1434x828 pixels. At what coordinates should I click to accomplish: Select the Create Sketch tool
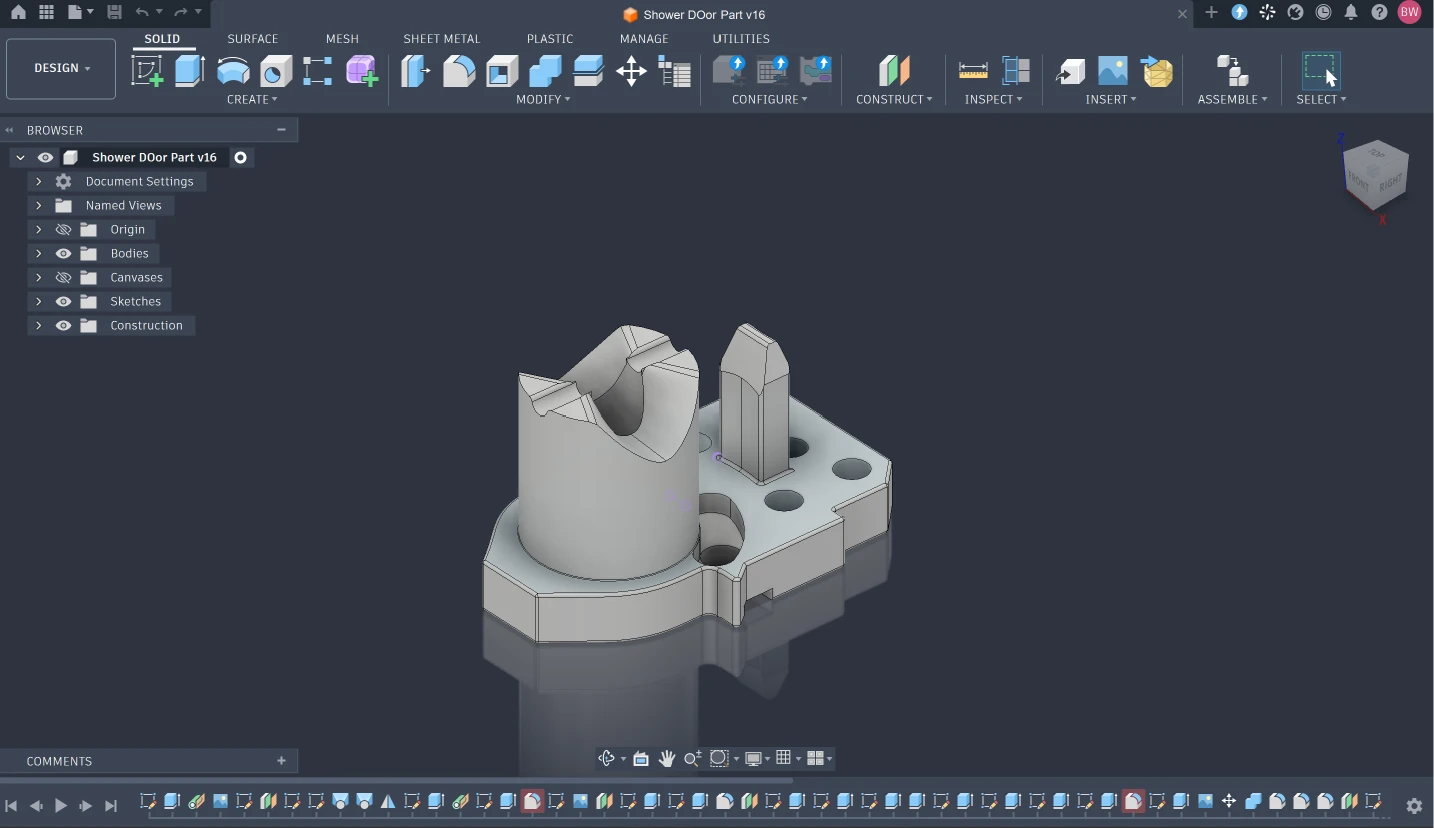coord(147,71)
